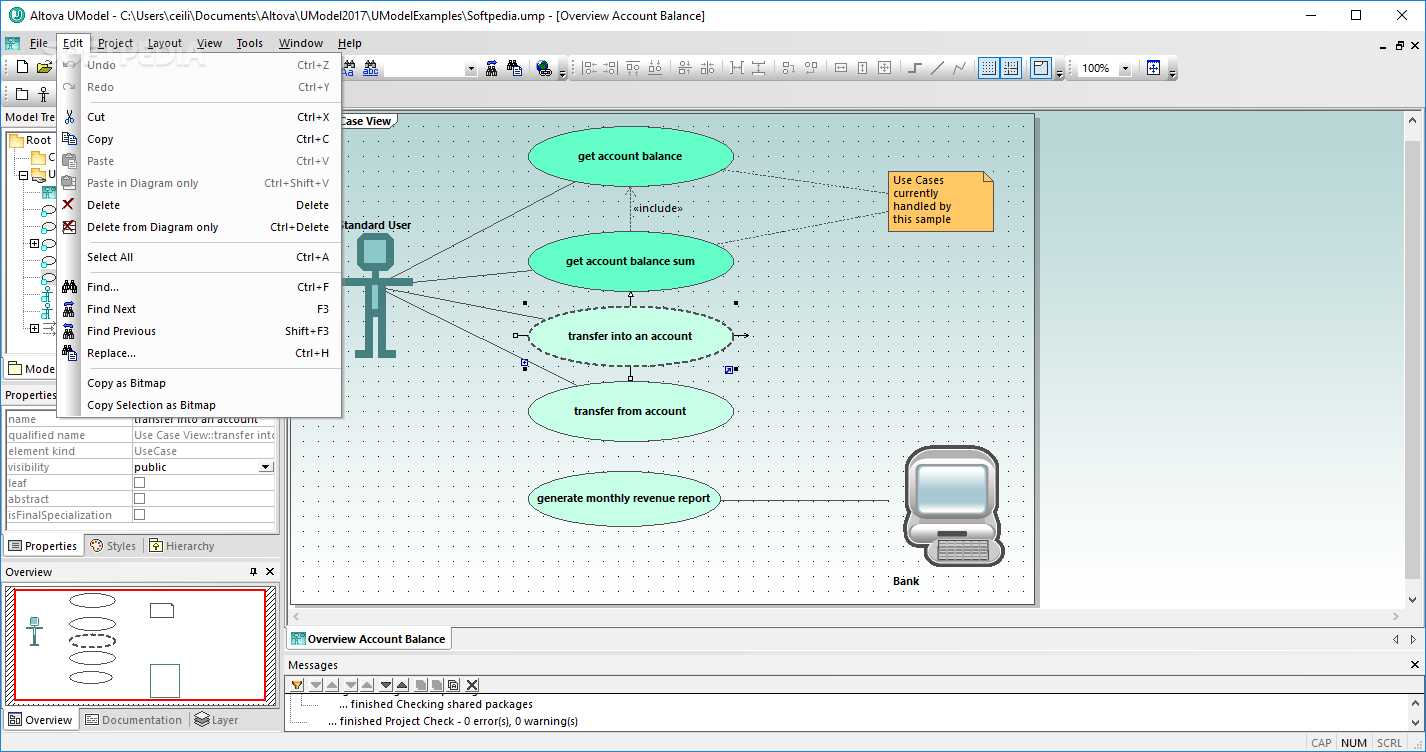1426x752 pixels.
Task: Choose Copy as Bitmap
Action: [199, 383]
